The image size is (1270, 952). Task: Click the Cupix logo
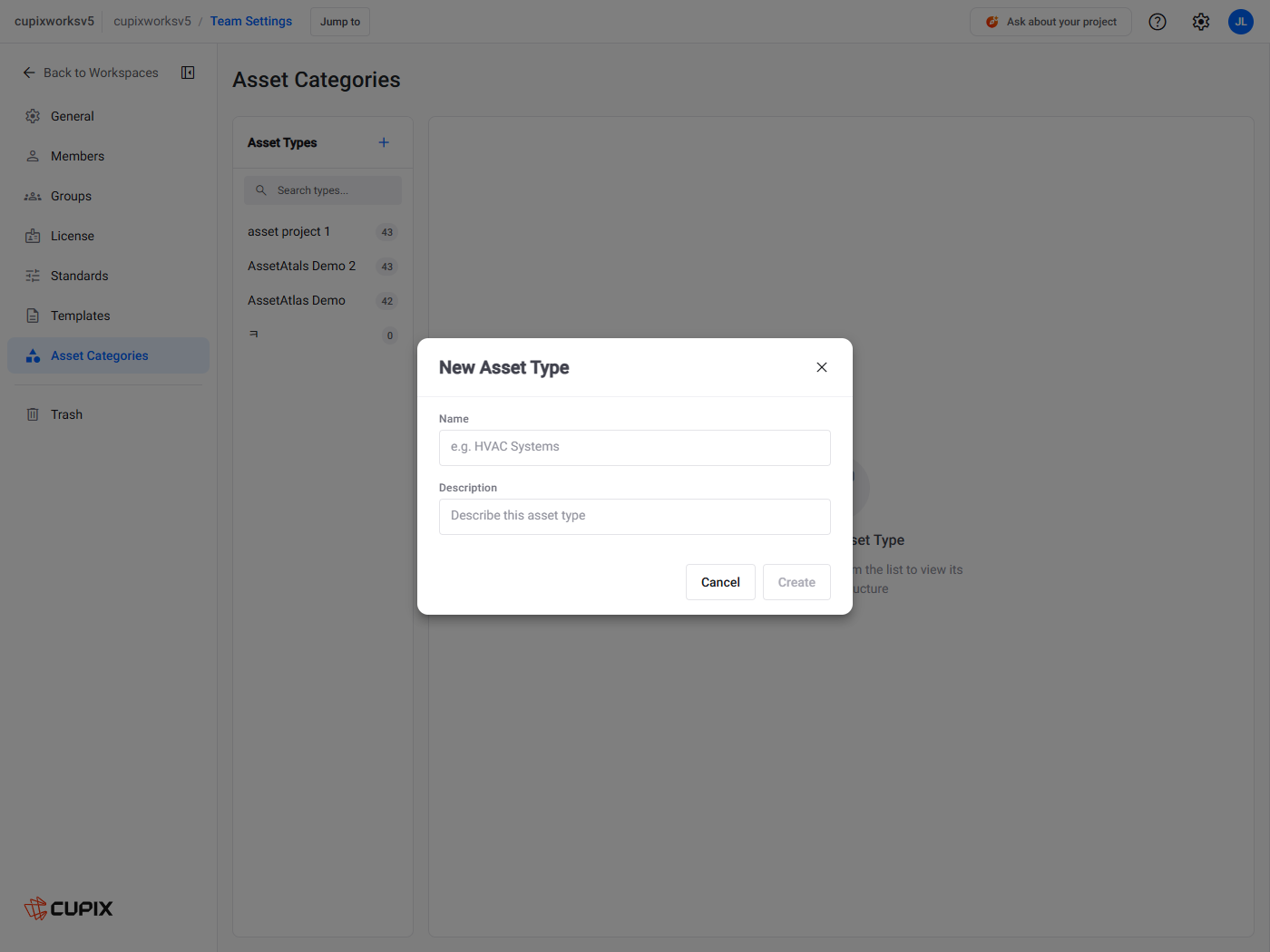69,908
